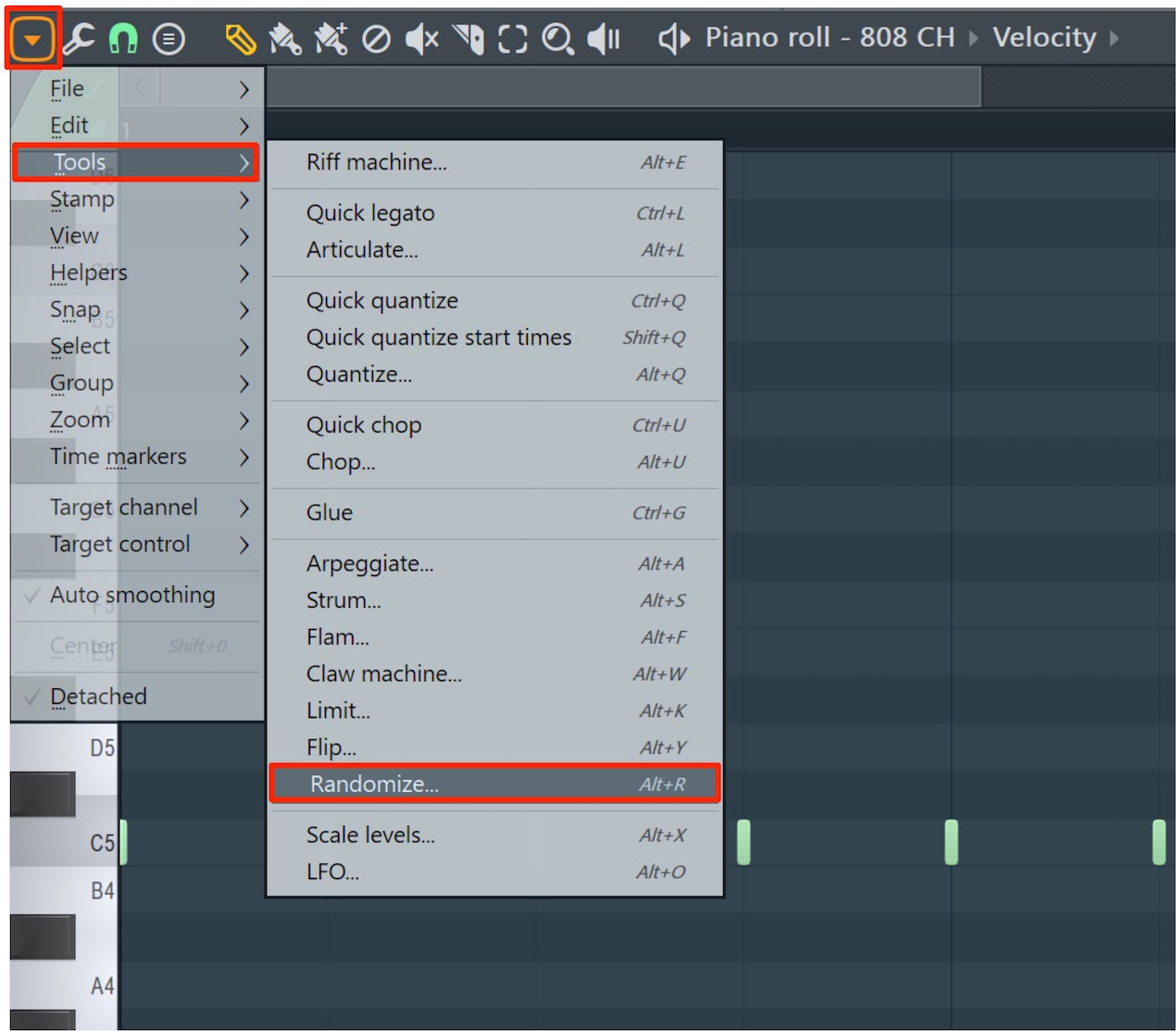
Task: Expand the Target control submenu
Action: [x=137, y=545]
